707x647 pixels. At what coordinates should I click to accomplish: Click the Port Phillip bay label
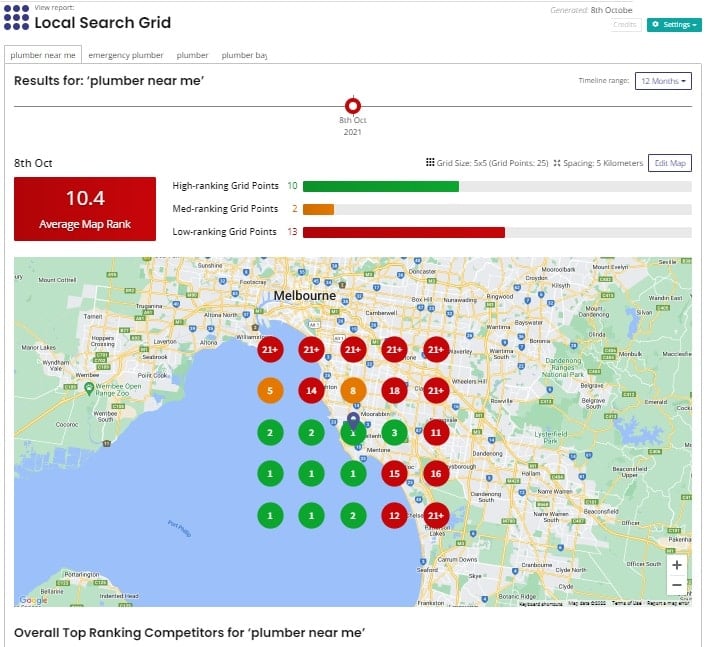[179, 528]
